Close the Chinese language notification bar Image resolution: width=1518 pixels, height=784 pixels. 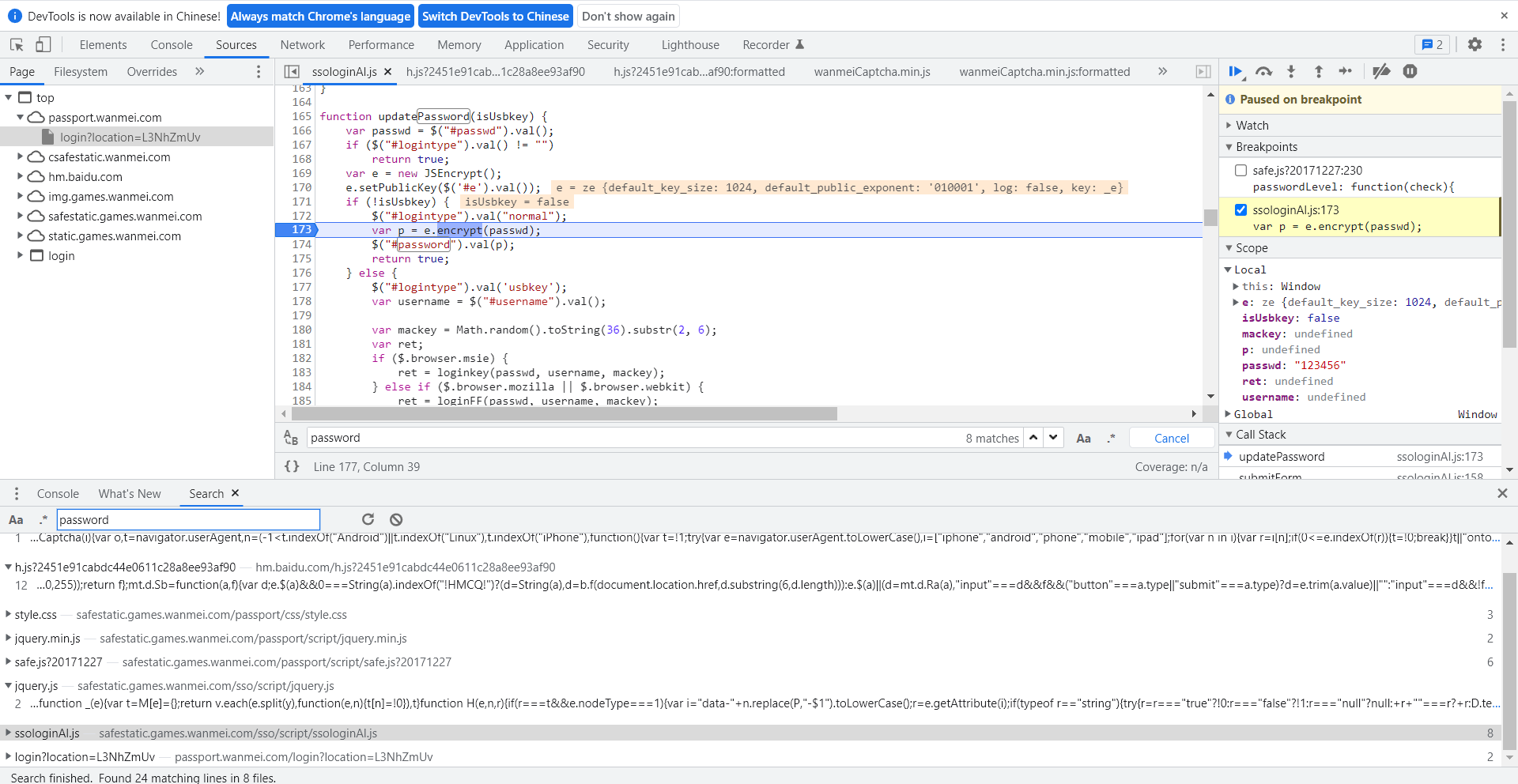tap(1504, 16)
